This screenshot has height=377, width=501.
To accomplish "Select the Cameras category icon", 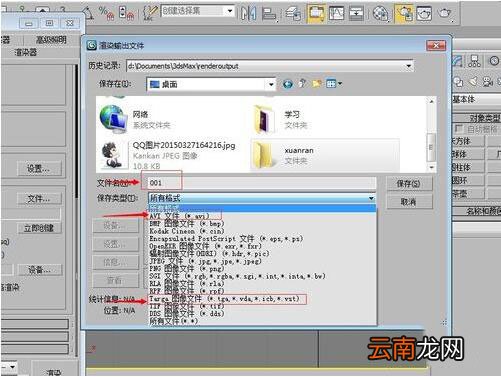I will [488, 82].
